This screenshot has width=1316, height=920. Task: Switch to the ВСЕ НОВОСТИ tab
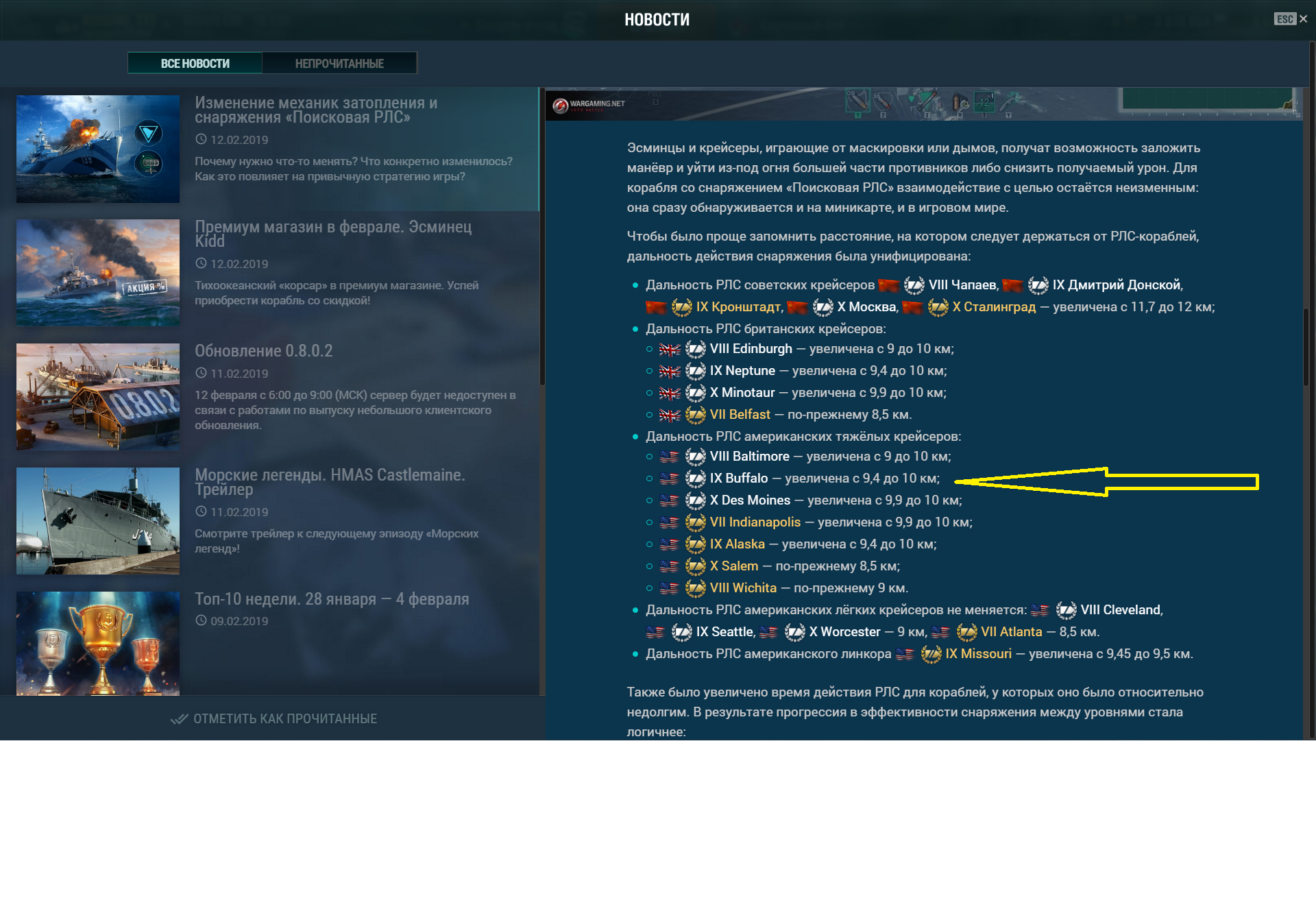point(195,63)
